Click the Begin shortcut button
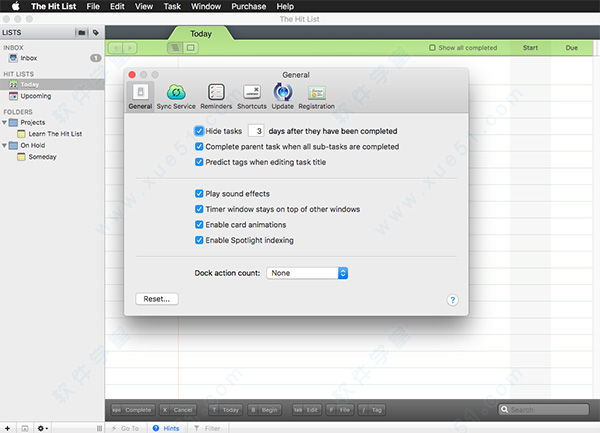 [x=264, y=410]
